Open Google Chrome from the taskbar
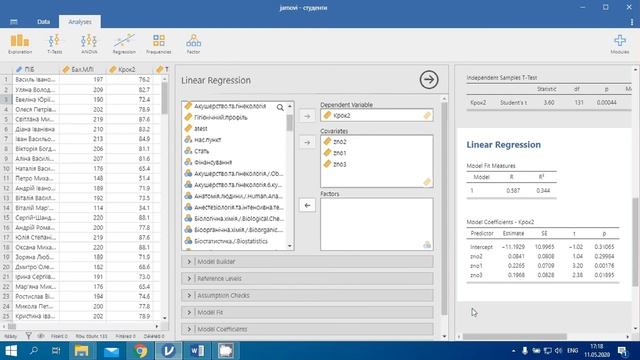640x360 pixels. click(x=140, y=351)
